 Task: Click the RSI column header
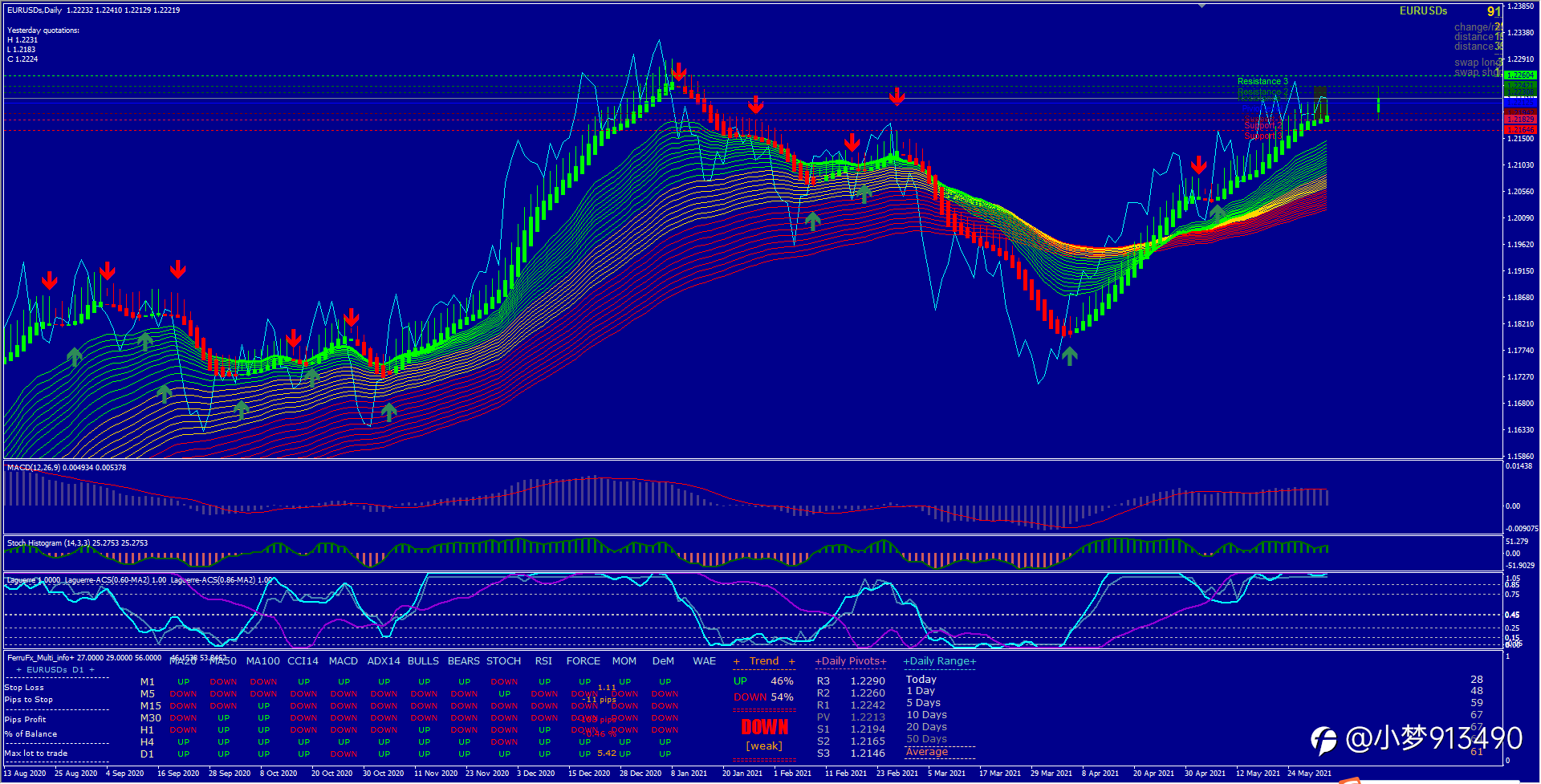coord(544,661)
